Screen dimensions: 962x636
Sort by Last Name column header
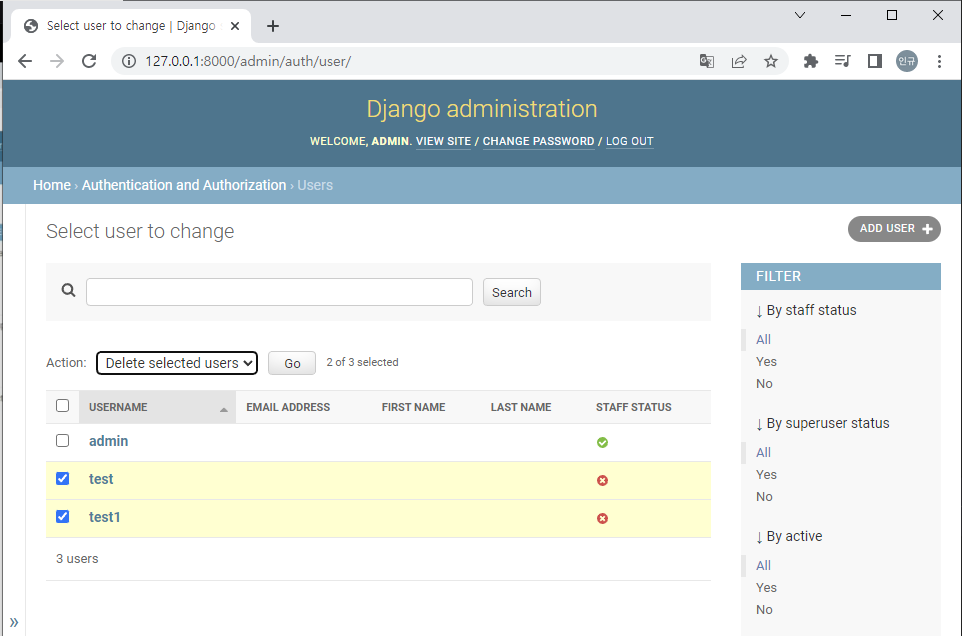point(521,407)
